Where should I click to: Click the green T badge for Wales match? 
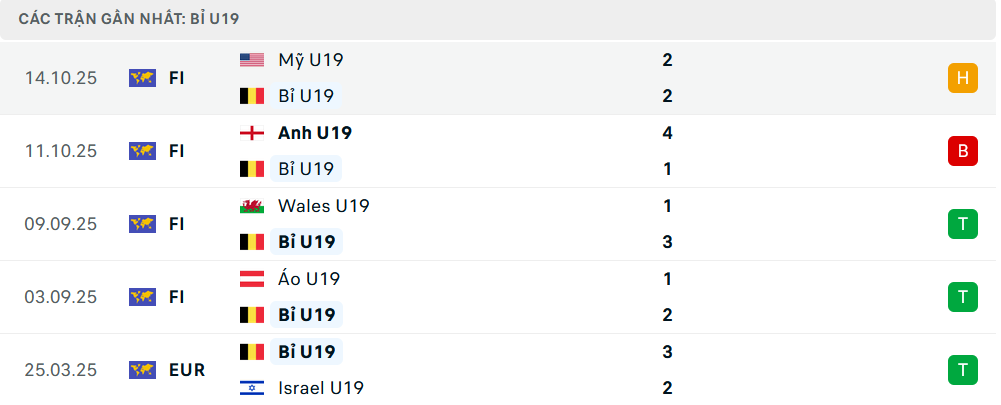(962, 224)
